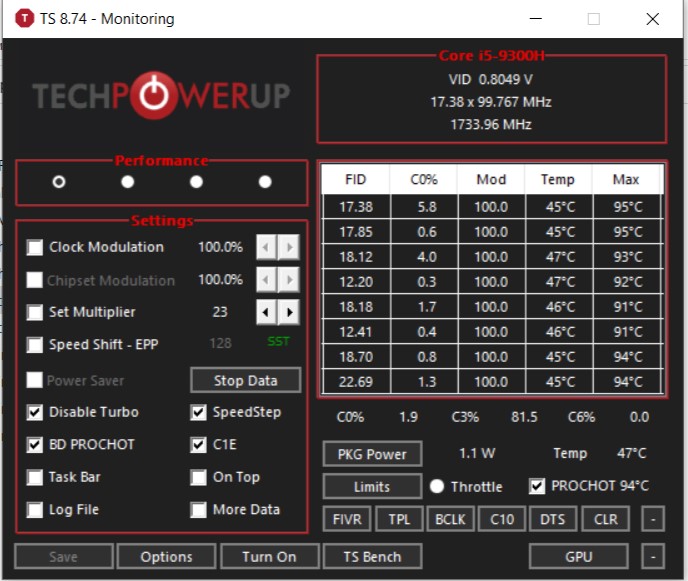This screenshot has height=581, width=688.
Task: Increase Chipset Modulation with right arrow
Action: (289, 280)
